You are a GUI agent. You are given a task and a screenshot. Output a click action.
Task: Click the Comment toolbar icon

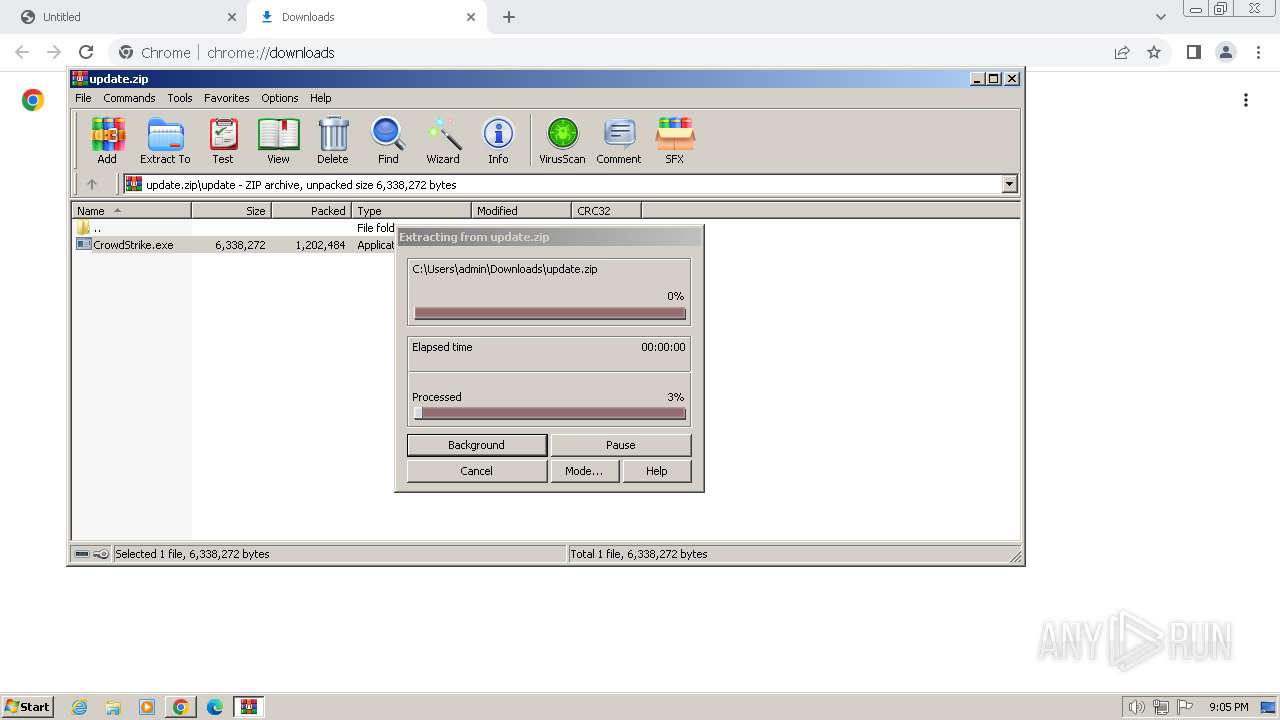point(619,140)
